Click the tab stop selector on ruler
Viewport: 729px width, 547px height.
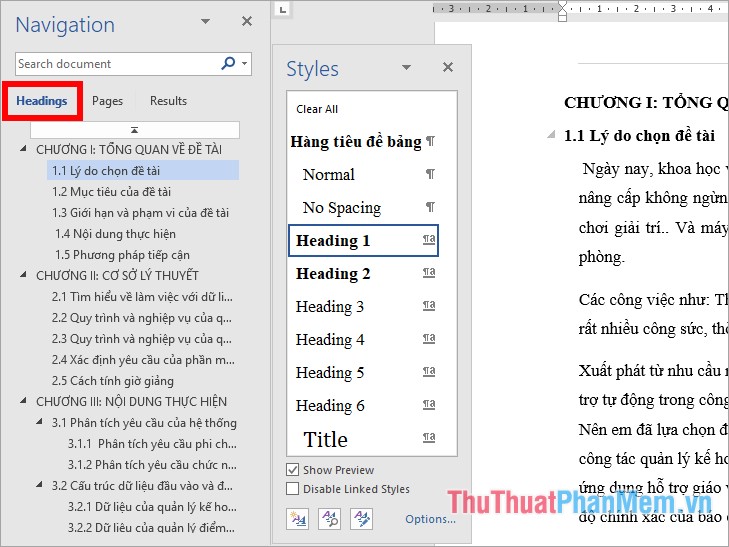pyautogui.click(x=283, y=9)
